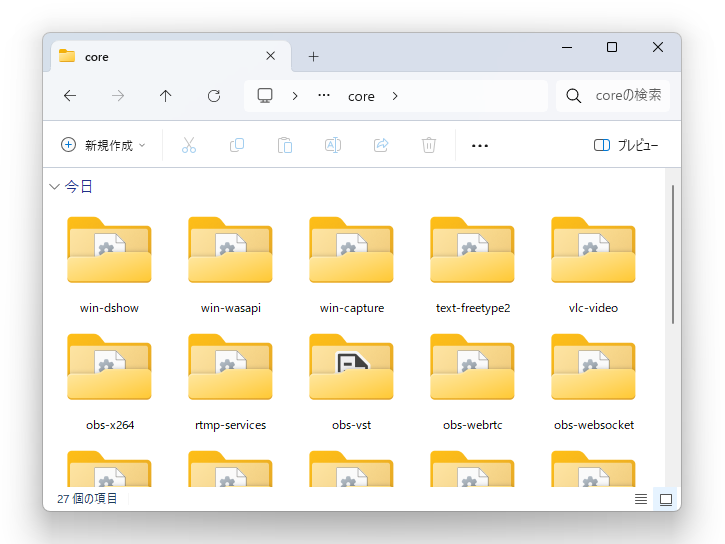Maximize the Explorer window

pos(612,47)
